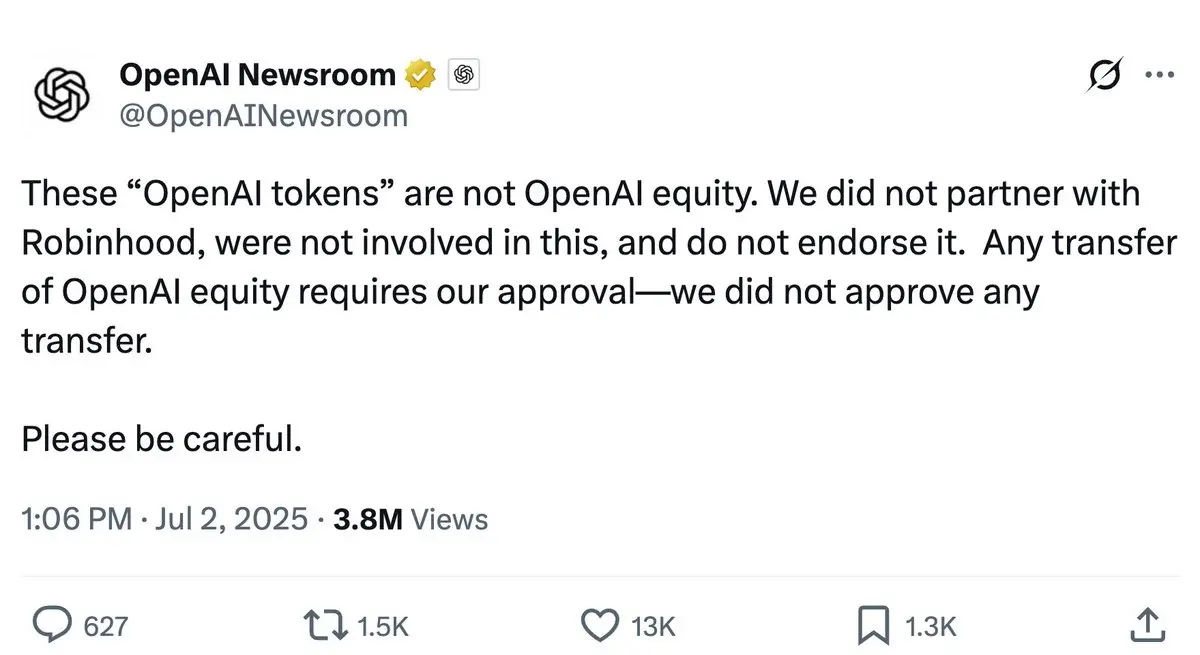Open Grok analysis for this post

click(1105, 73)
